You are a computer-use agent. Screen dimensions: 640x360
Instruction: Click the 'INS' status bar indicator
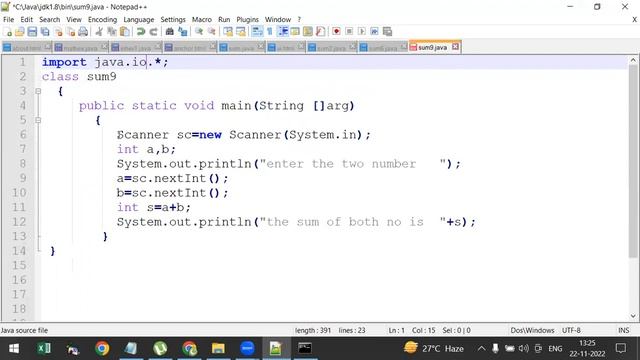coord(624,330)
